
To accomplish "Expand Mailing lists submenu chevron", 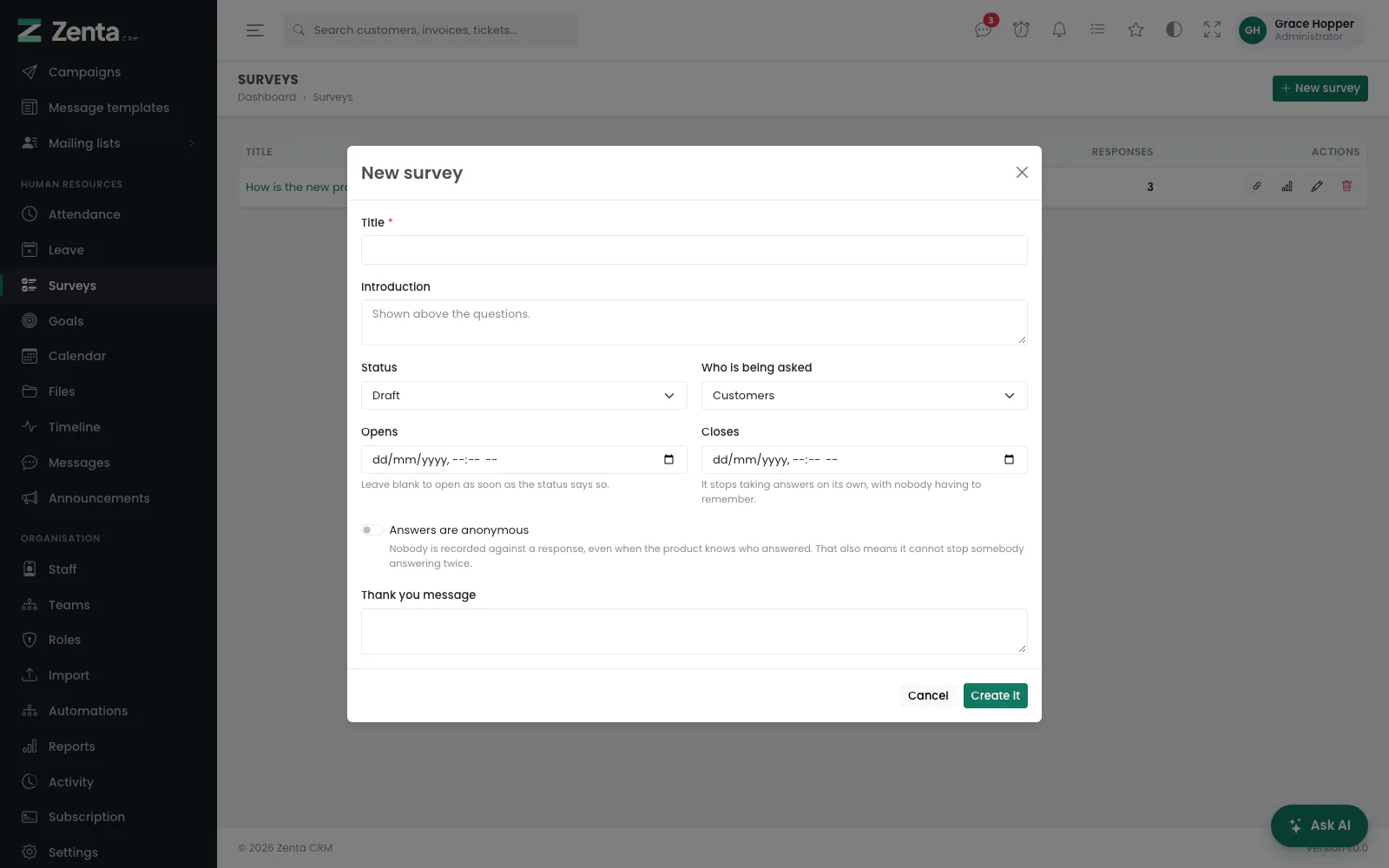I will tap(191, 143).
